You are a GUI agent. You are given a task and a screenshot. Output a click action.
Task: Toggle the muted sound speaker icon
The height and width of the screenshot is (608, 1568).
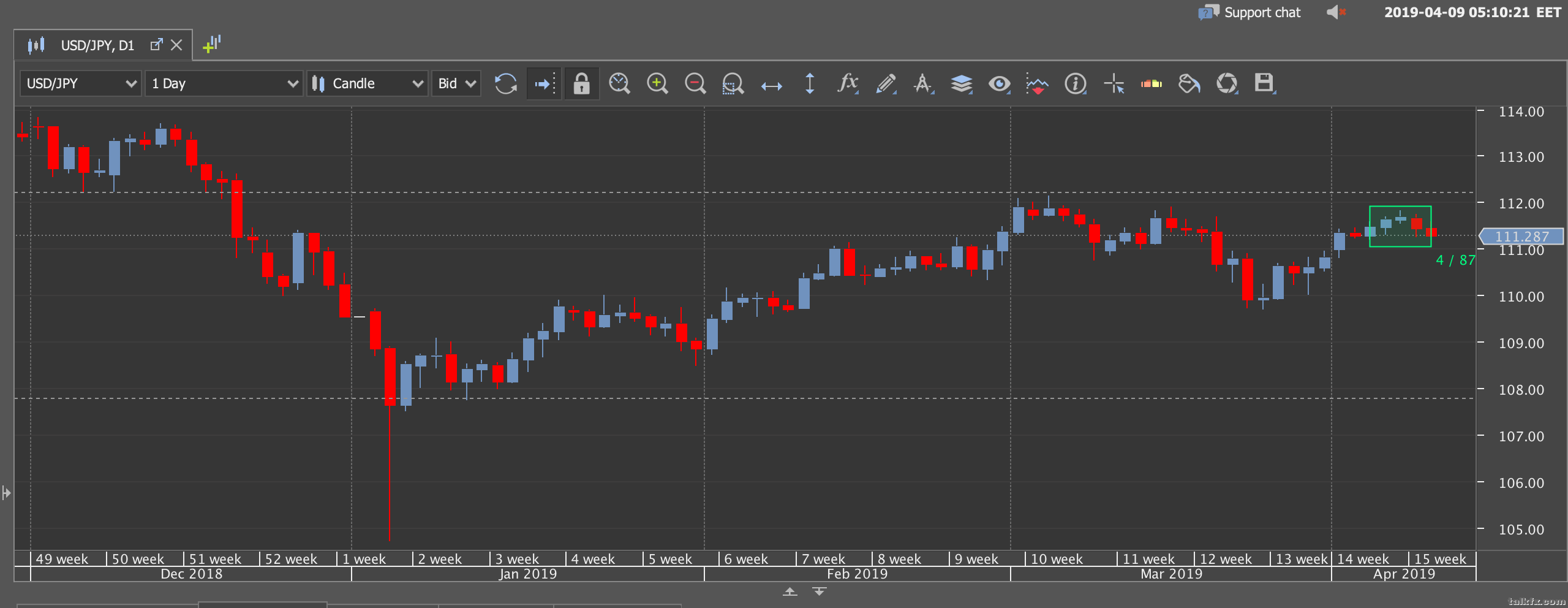pos(1336,12)
